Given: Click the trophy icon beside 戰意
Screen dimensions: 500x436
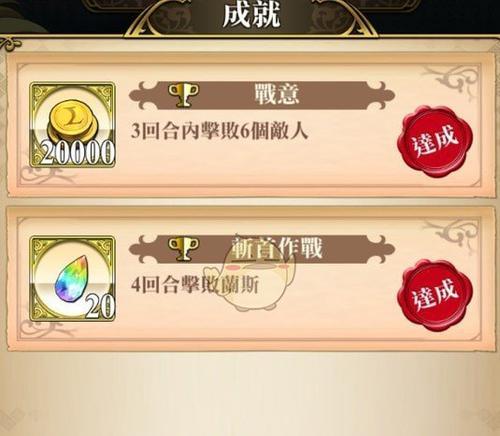Looking at the screenshot, I should [x=183, y=95].
